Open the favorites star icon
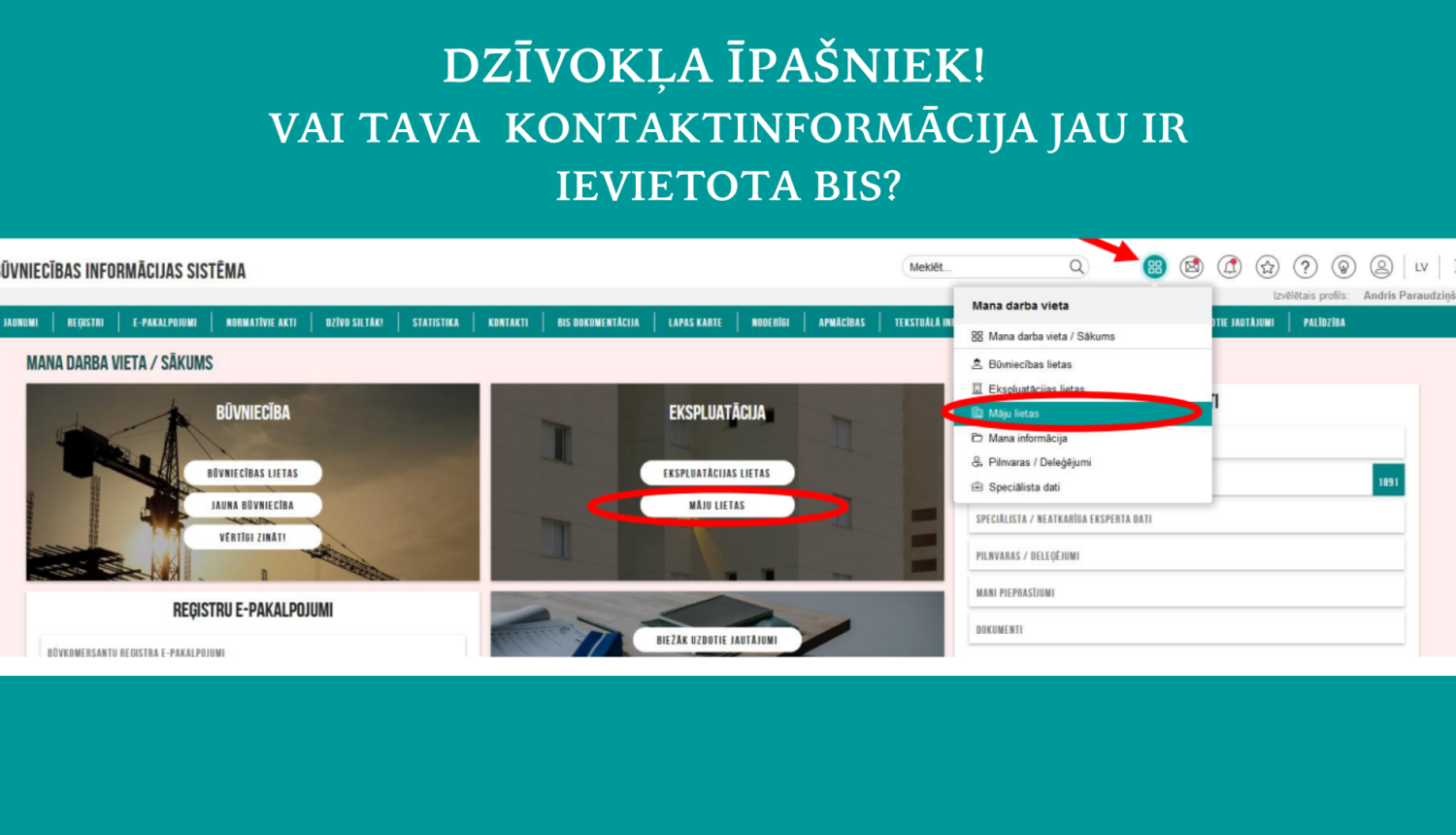The height and width of the screenshot is (835, 1456). (x=1267, y=267)
